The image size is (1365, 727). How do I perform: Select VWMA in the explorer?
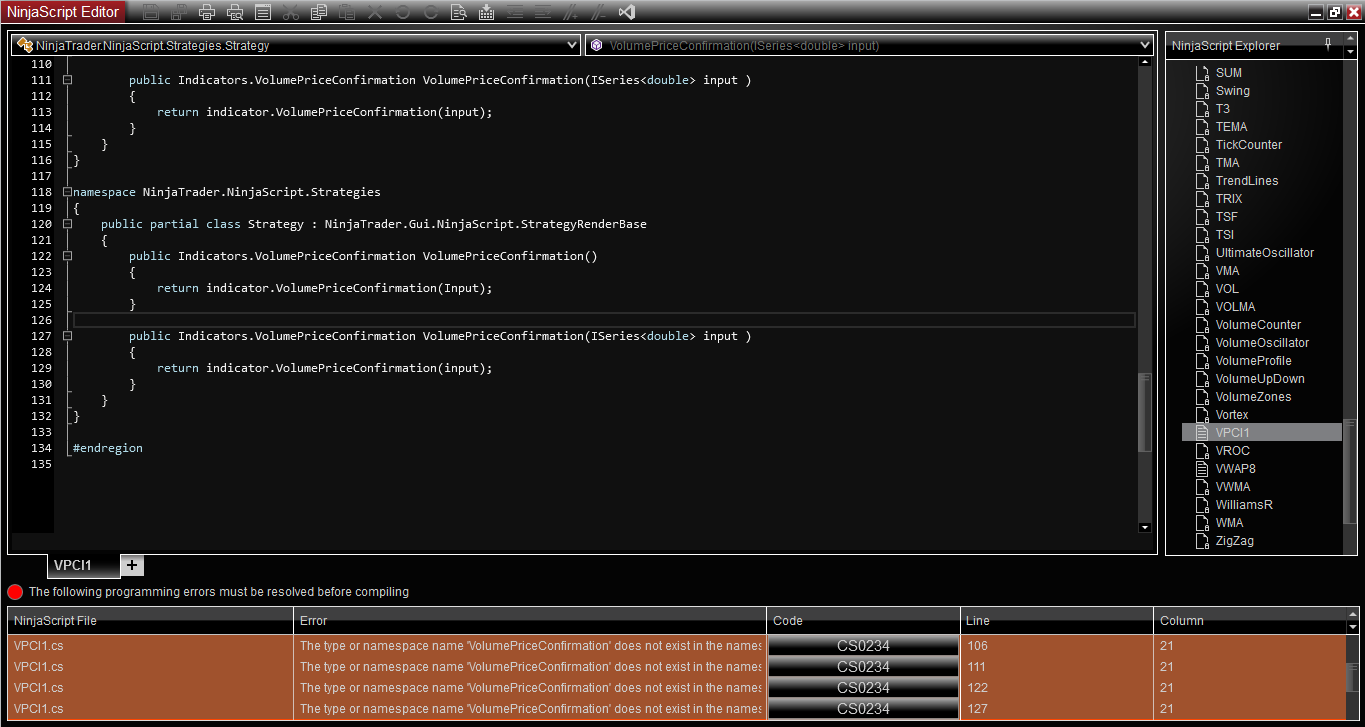(x=1233, y=487)
